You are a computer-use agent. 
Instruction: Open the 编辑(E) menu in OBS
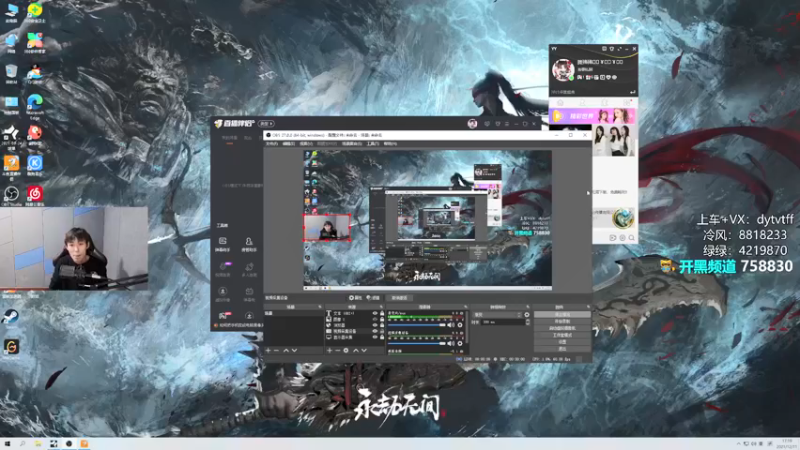click(x=289, y=144)
